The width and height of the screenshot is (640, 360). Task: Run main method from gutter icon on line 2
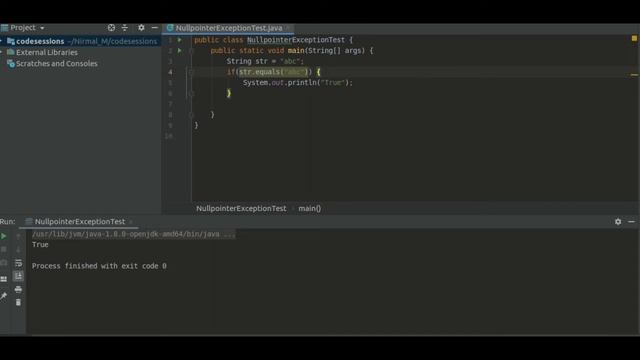180,51
